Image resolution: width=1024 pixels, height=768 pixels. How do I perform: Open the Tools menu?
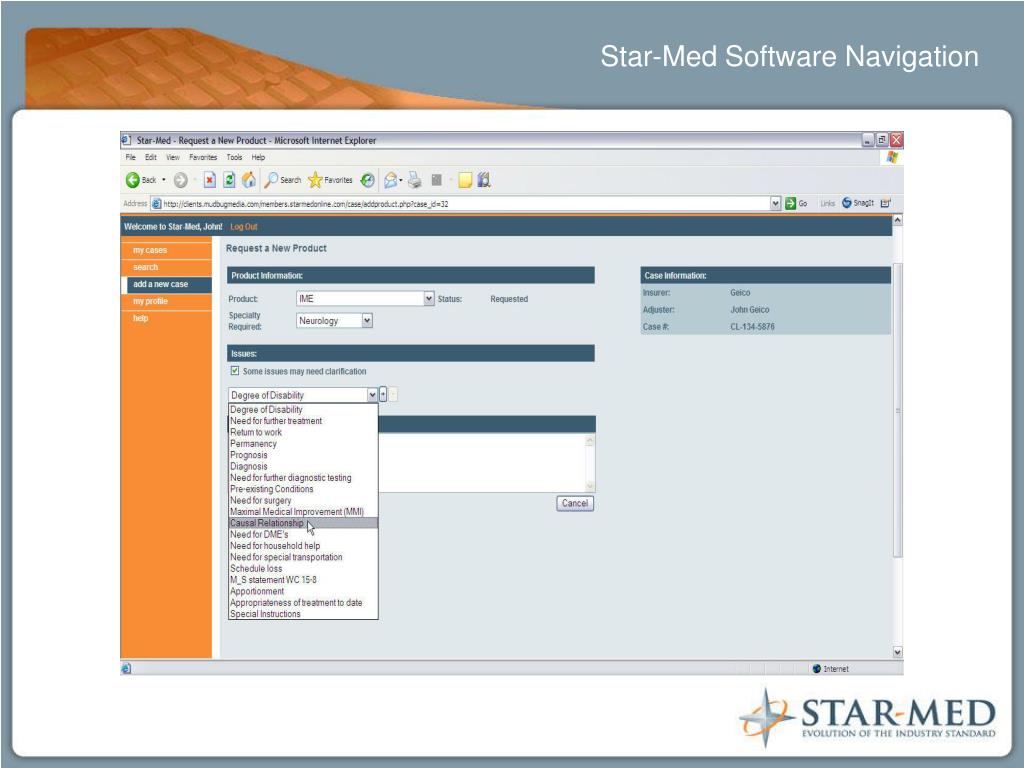[x=234, y=157]
